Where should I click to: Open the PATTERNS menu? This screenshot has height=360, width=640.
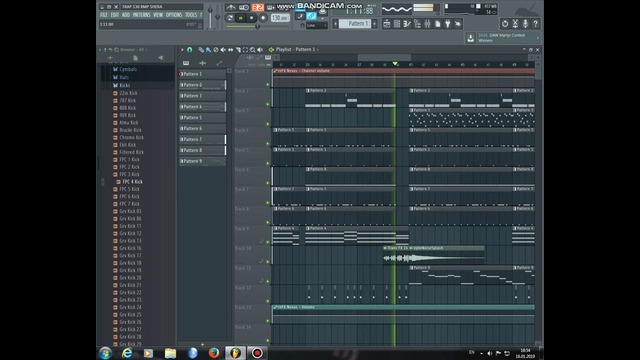[x=141, y=15]
